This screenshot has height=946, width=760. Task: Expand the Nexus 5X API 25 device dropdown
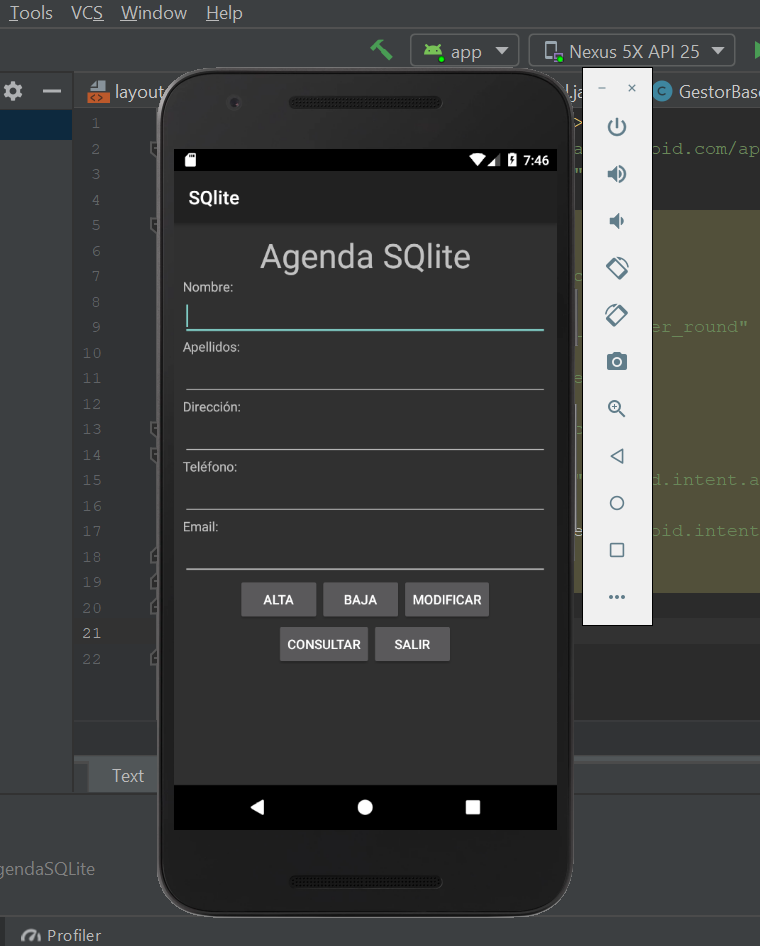point(632,51)
